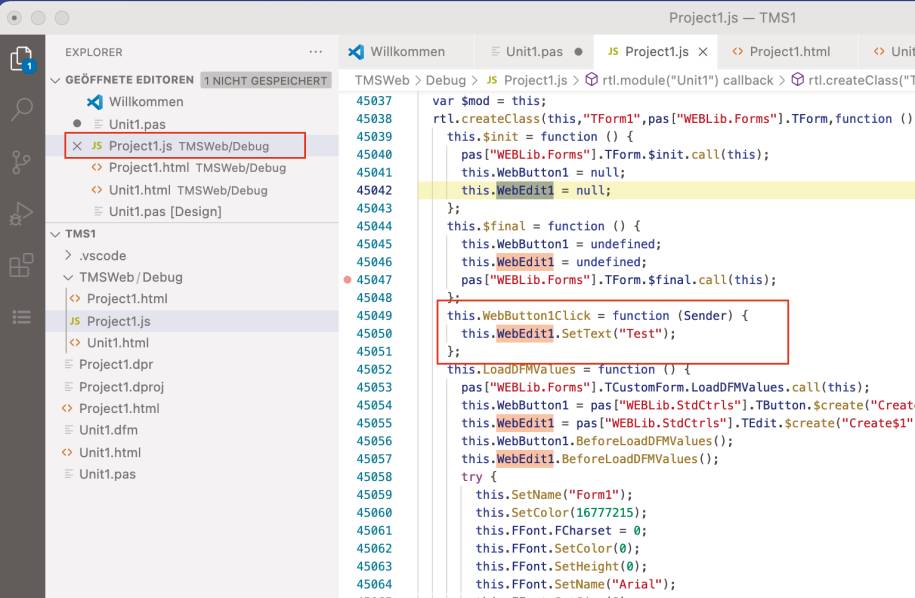Open the Explorer view in activity bar

[22, 59]
